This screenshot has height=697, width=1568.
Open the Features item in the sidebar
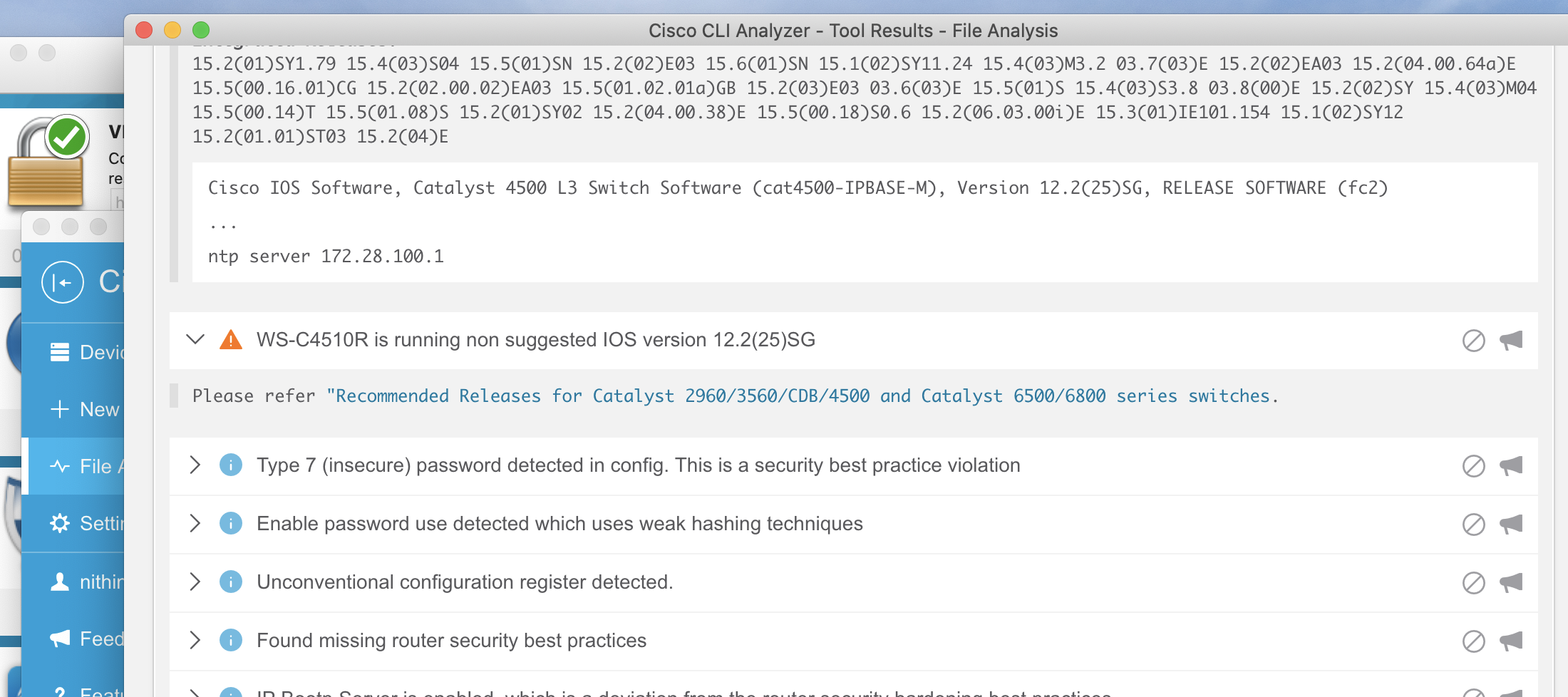60,690
